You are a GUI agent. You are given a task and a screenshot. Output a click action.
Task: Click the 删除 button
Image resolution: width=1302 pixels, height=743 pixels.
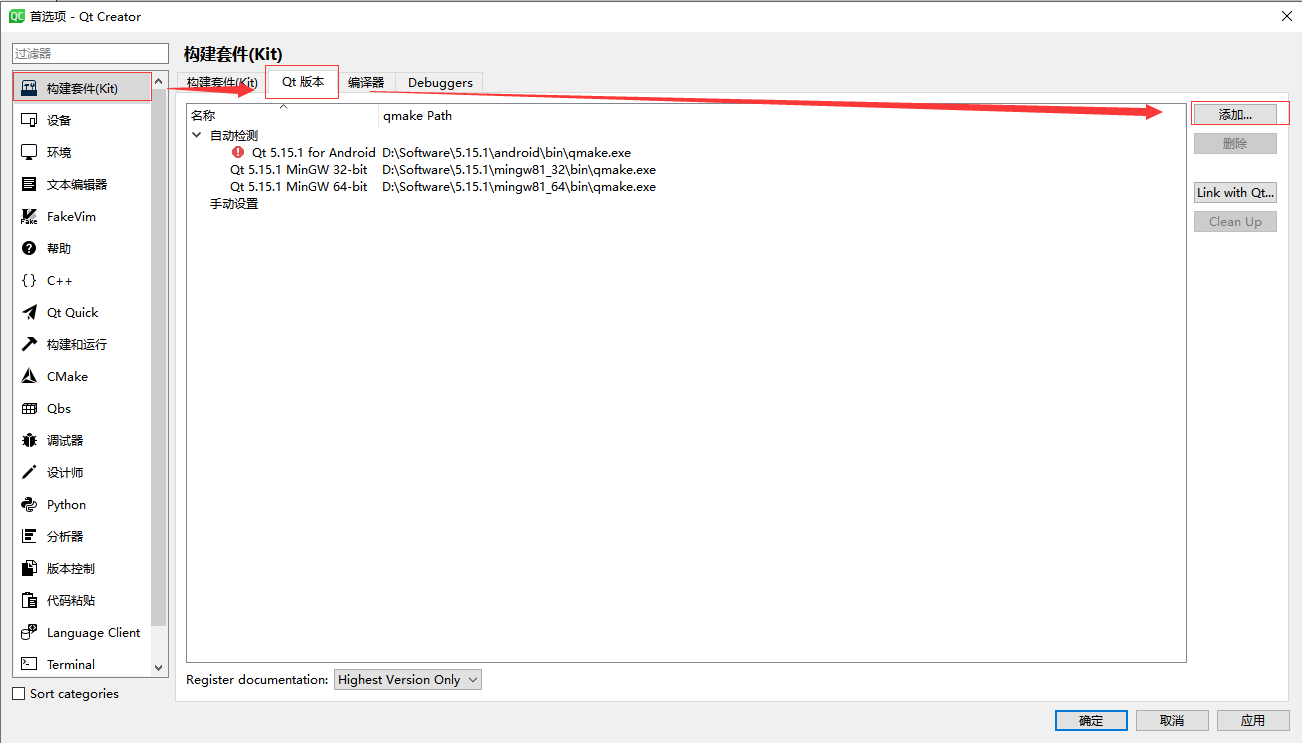click(1235, 143)
